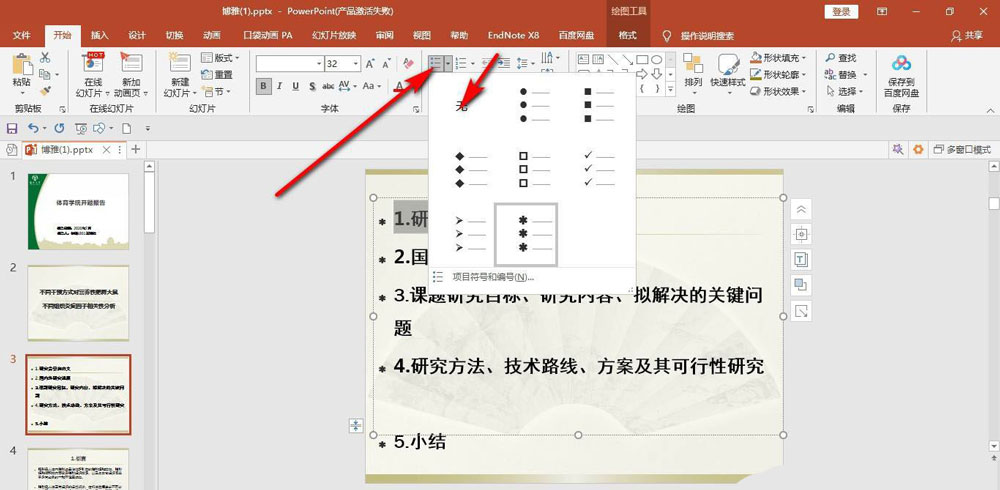The height and width of the screenshot is (490, 1000).
Task: Click new blank document icon in quick toolbar
Action: point(126,128)
